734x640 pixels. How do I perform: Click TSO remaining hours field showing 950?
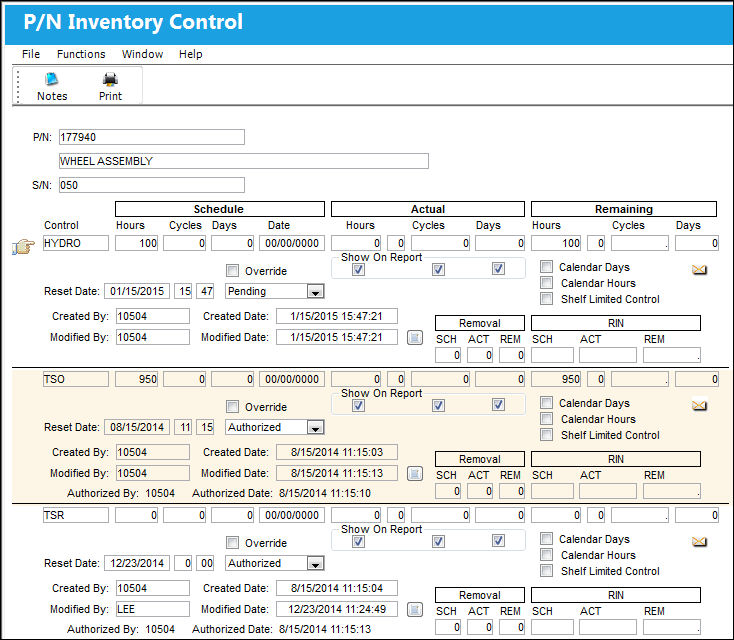pos(556,379)
